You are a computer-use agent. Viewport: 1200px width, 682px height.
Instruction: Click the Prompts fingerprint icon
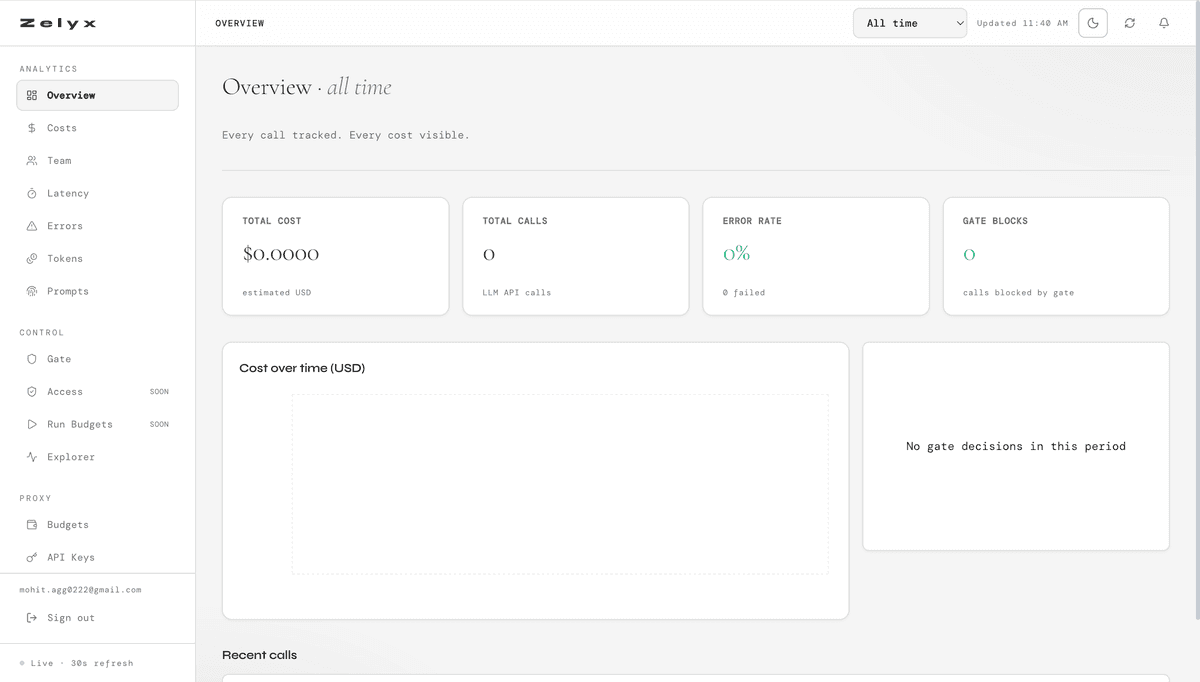[32, 292]
